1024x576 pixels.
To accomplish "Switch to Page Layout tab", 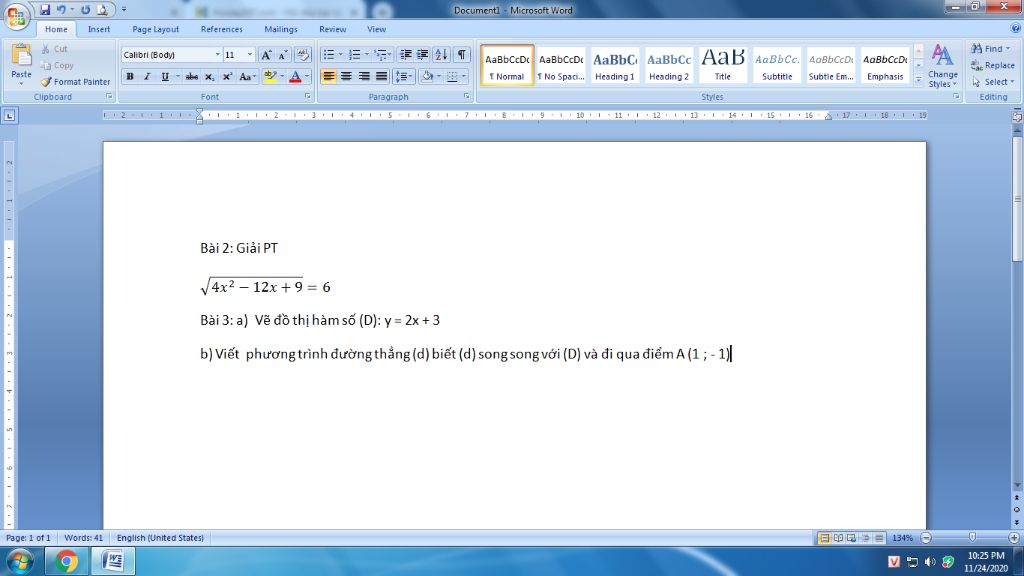I will (x=155, y=29).
